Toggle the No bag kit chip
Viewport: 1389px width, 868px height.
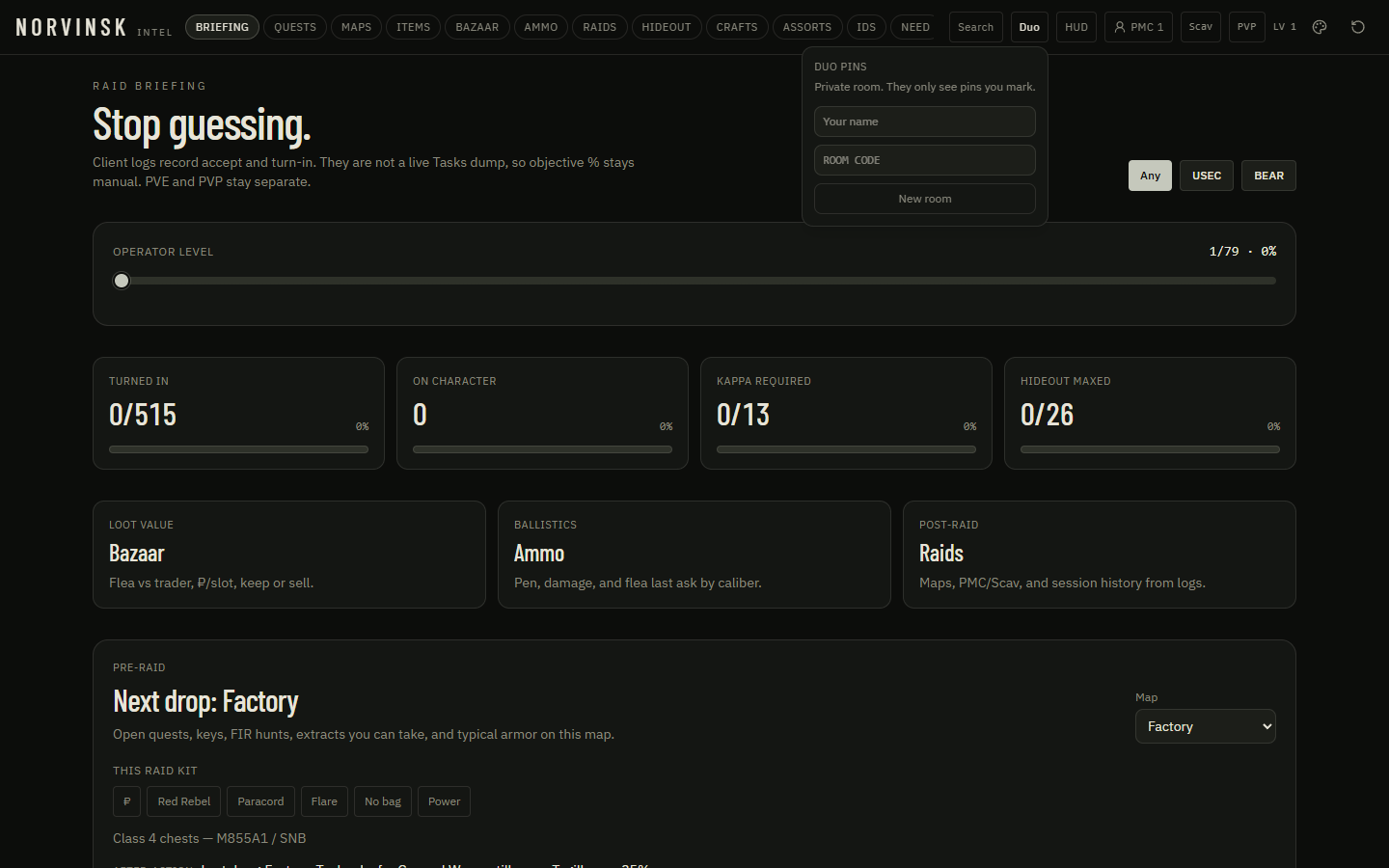383,801
